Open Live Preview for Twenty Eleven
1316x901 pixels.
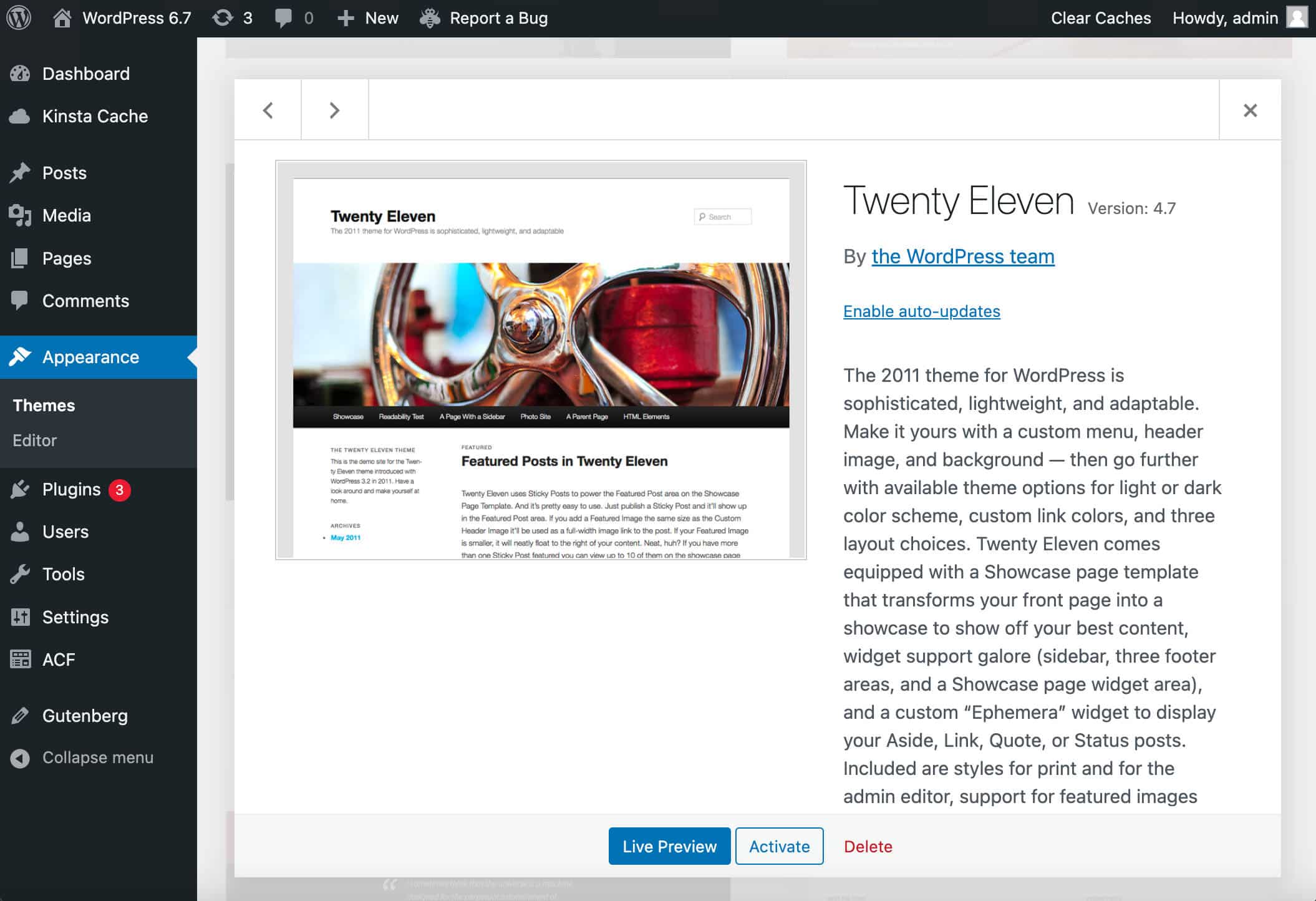point(670,846)
